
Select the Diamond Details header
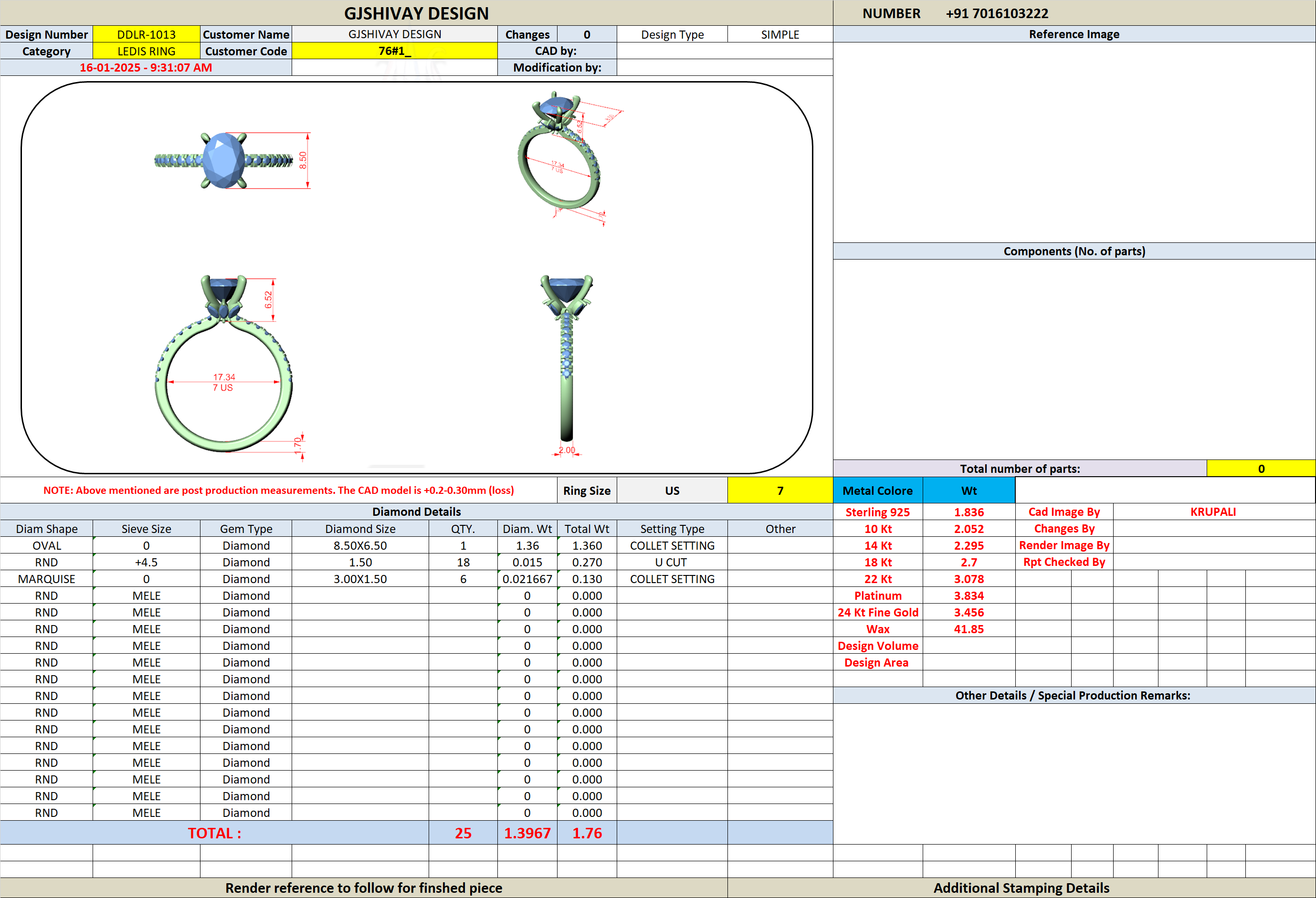click(x=416, y=512)
